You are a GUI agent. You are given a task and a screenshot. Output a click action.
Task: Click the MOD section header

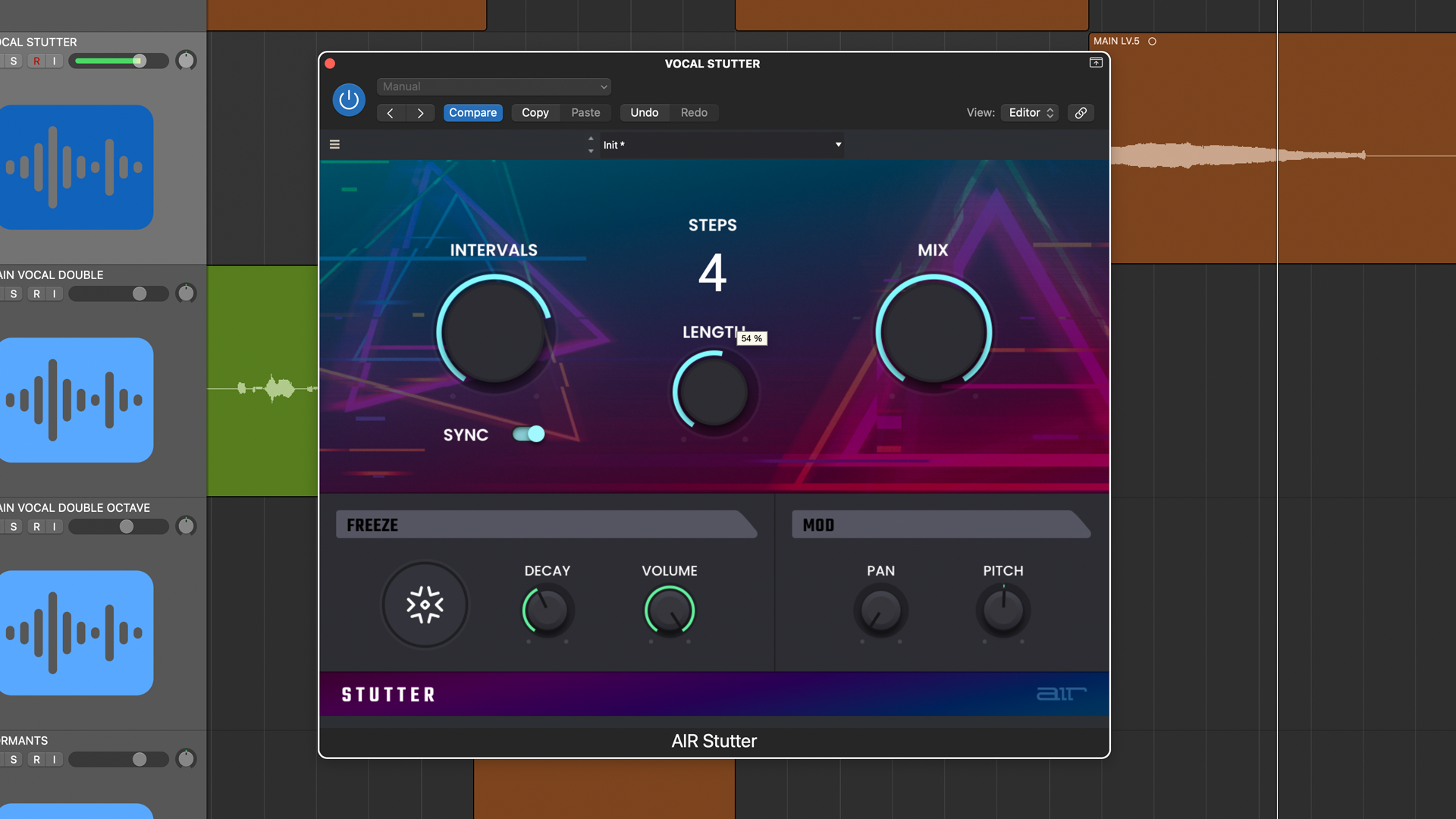[941, 524]
